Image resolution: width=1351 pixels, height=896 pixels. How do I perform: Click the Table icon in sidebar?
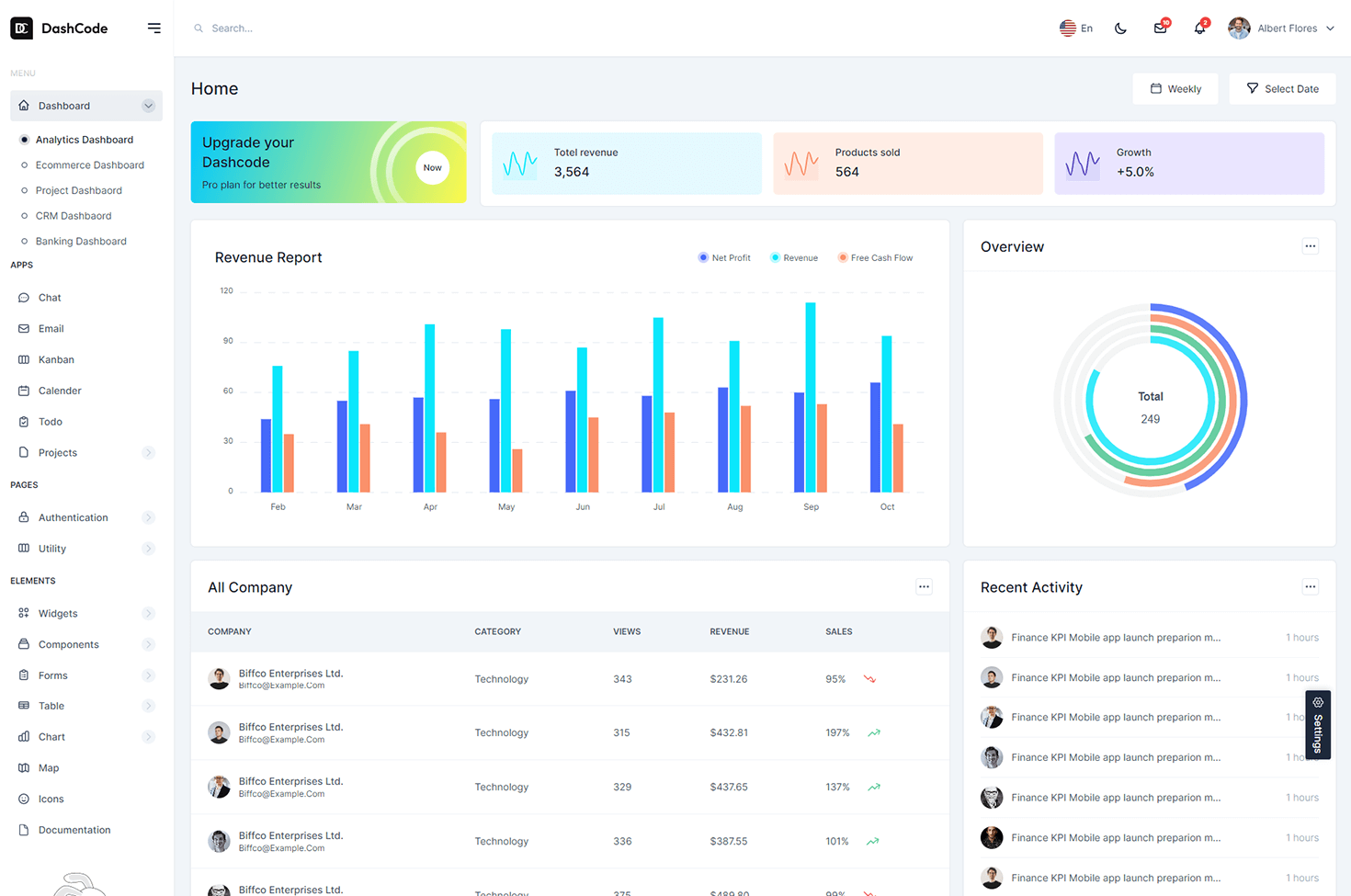pos(24,706)
